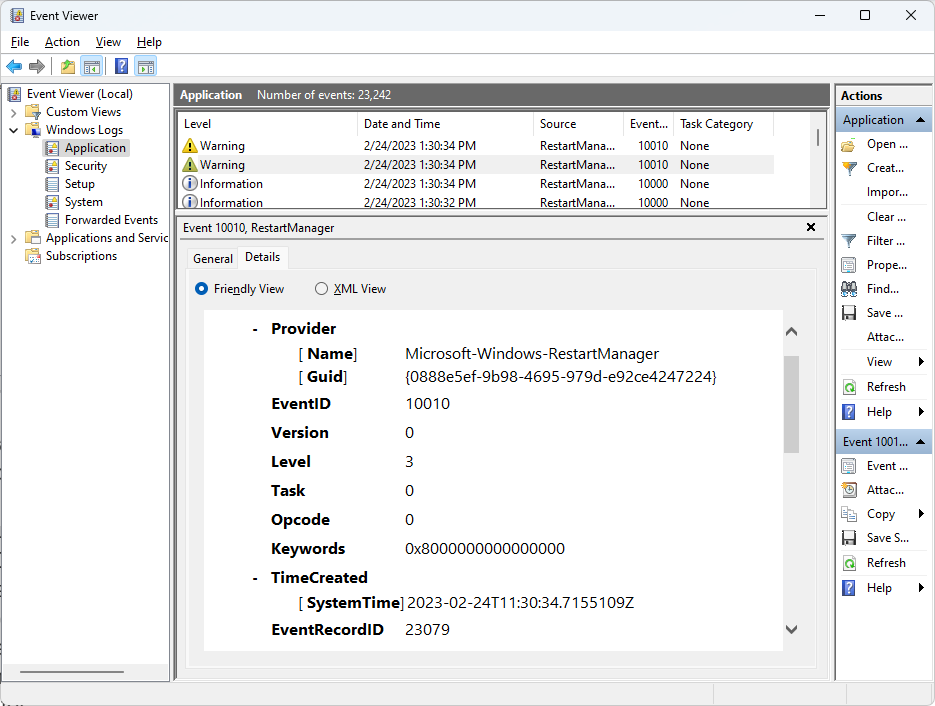Select the System log icon

[x=52, y=202]
